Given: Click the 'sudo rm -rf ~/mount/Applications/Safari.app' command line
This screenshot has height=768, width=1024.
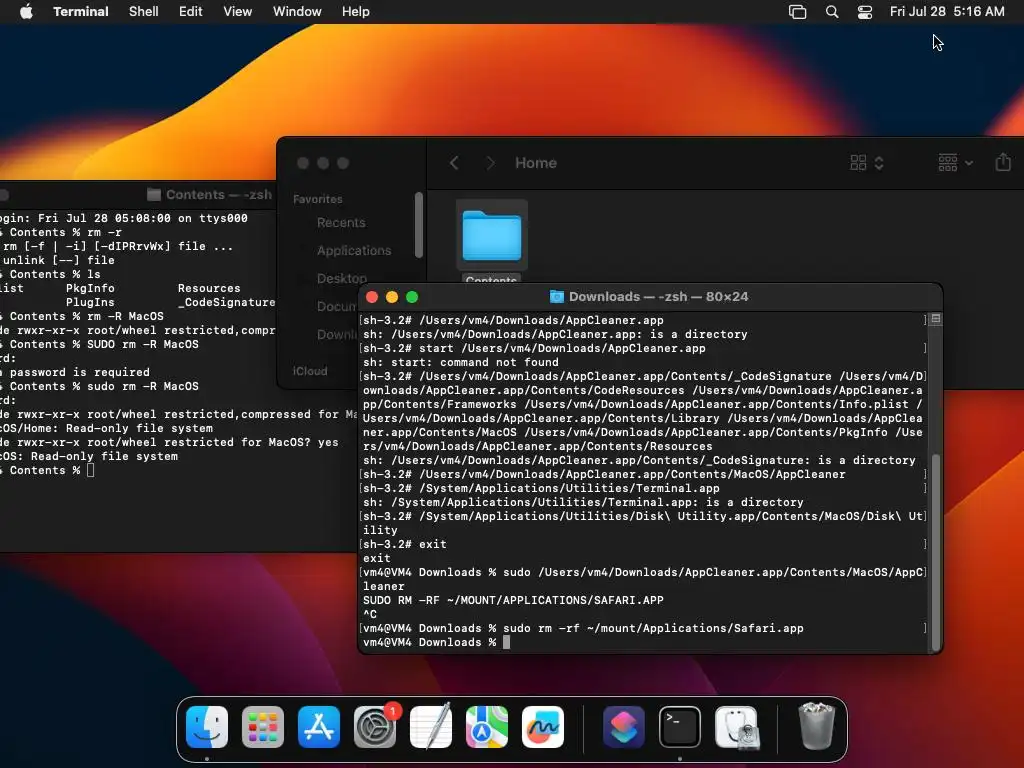Looking at the screenshot, I should point(653,628).
